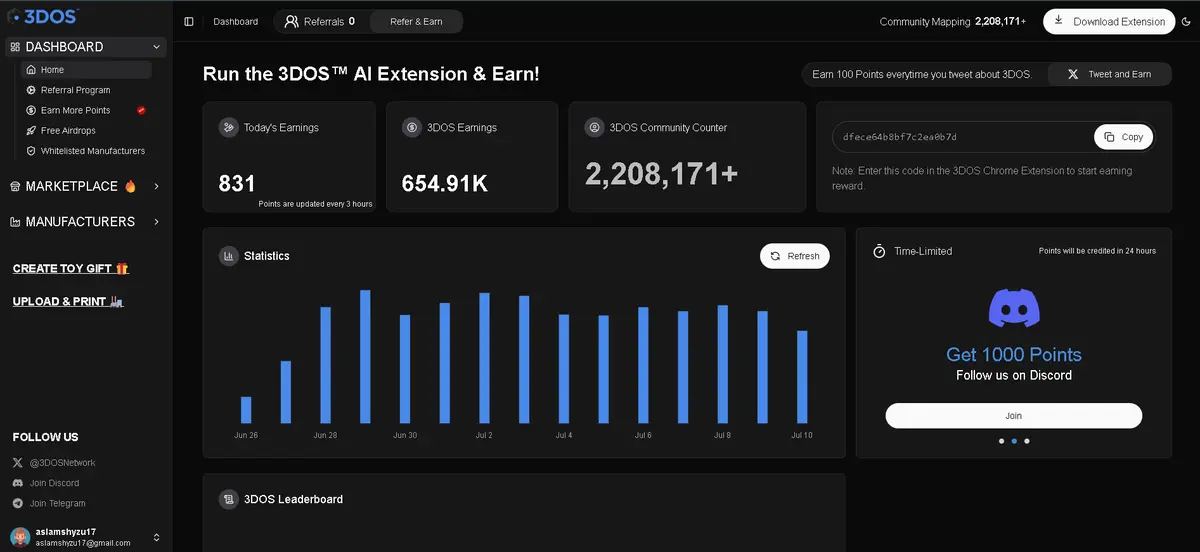Click the Today's Earnings icon

point(229,128)
